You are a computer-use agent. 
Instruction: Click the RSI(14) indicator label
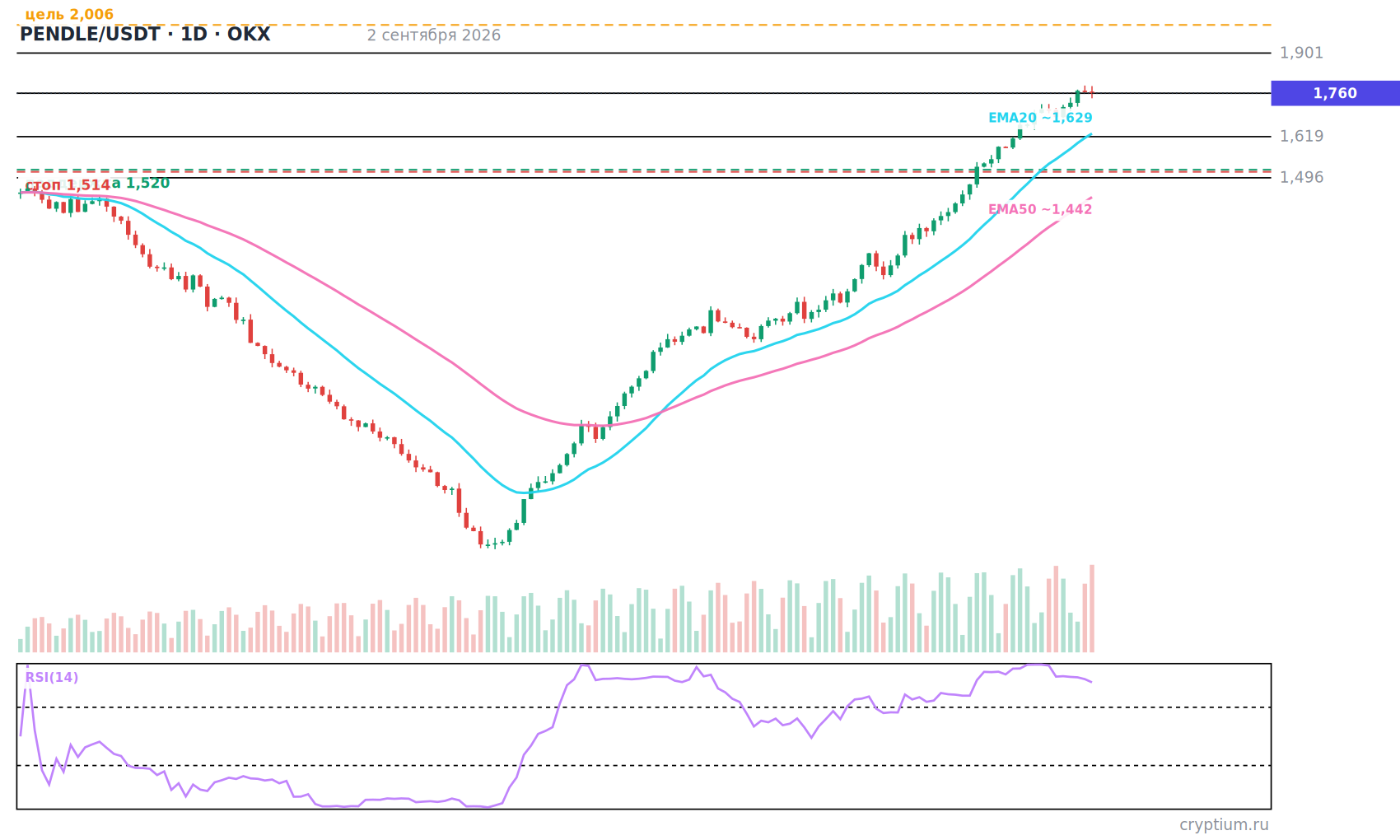52,678
